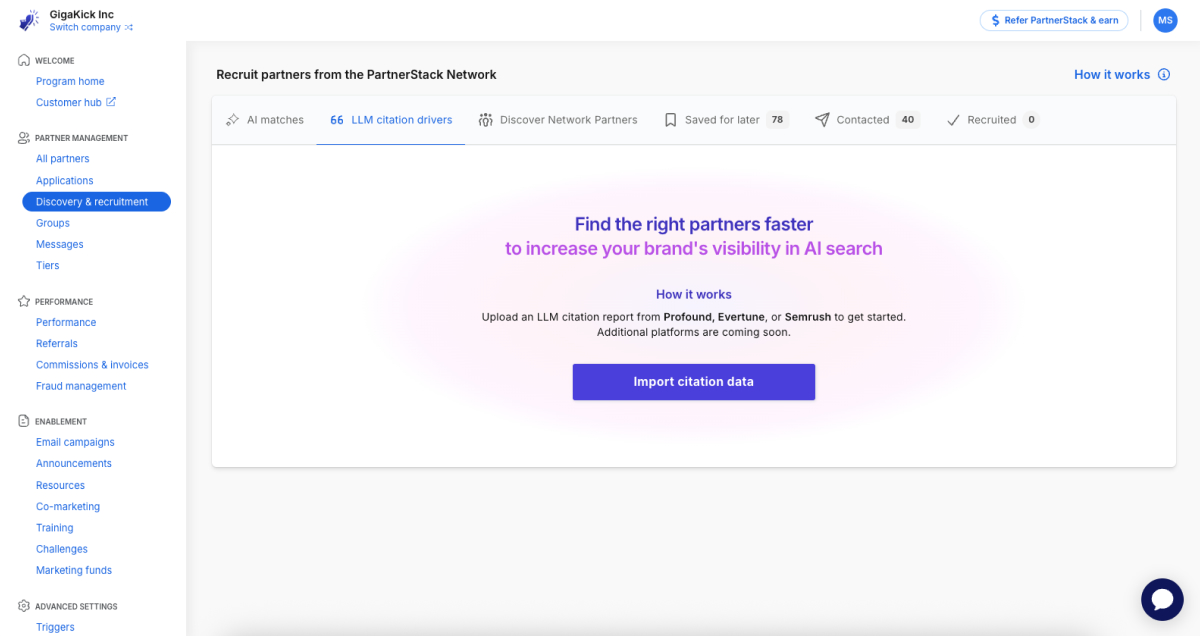Click the Advanced Settings gear icon
Screen dimensions: 1200x636
tap(24, 606)
